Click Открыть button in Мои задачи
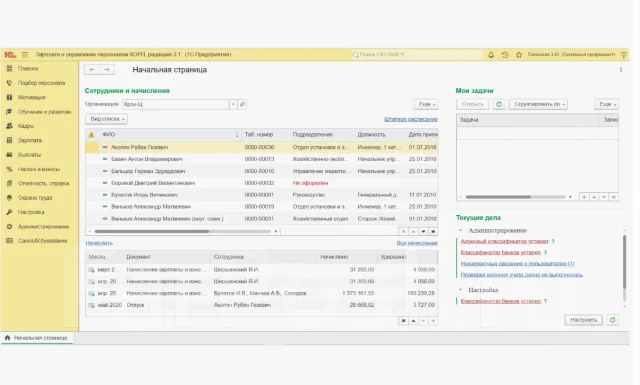The image size is (640, 385). point(472,104)
